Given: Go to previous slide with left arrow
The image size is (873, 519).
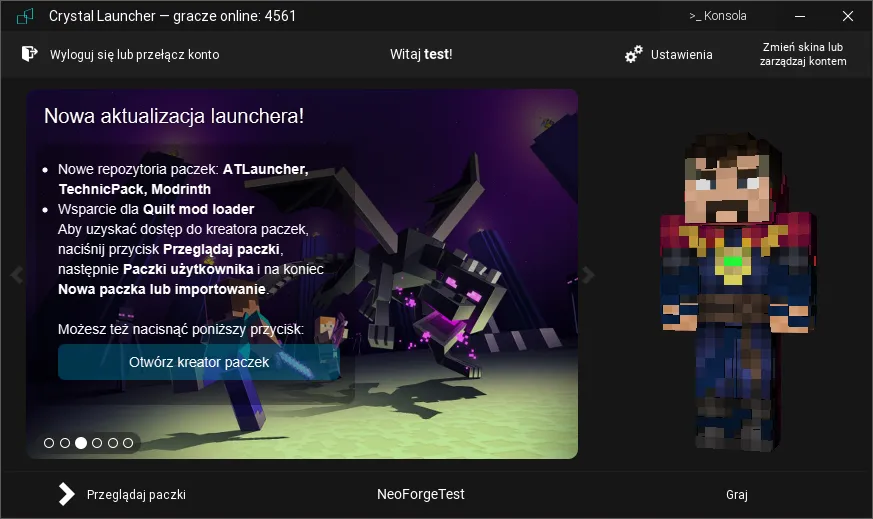Looking at the screenshot, I should tap(16, 275).
